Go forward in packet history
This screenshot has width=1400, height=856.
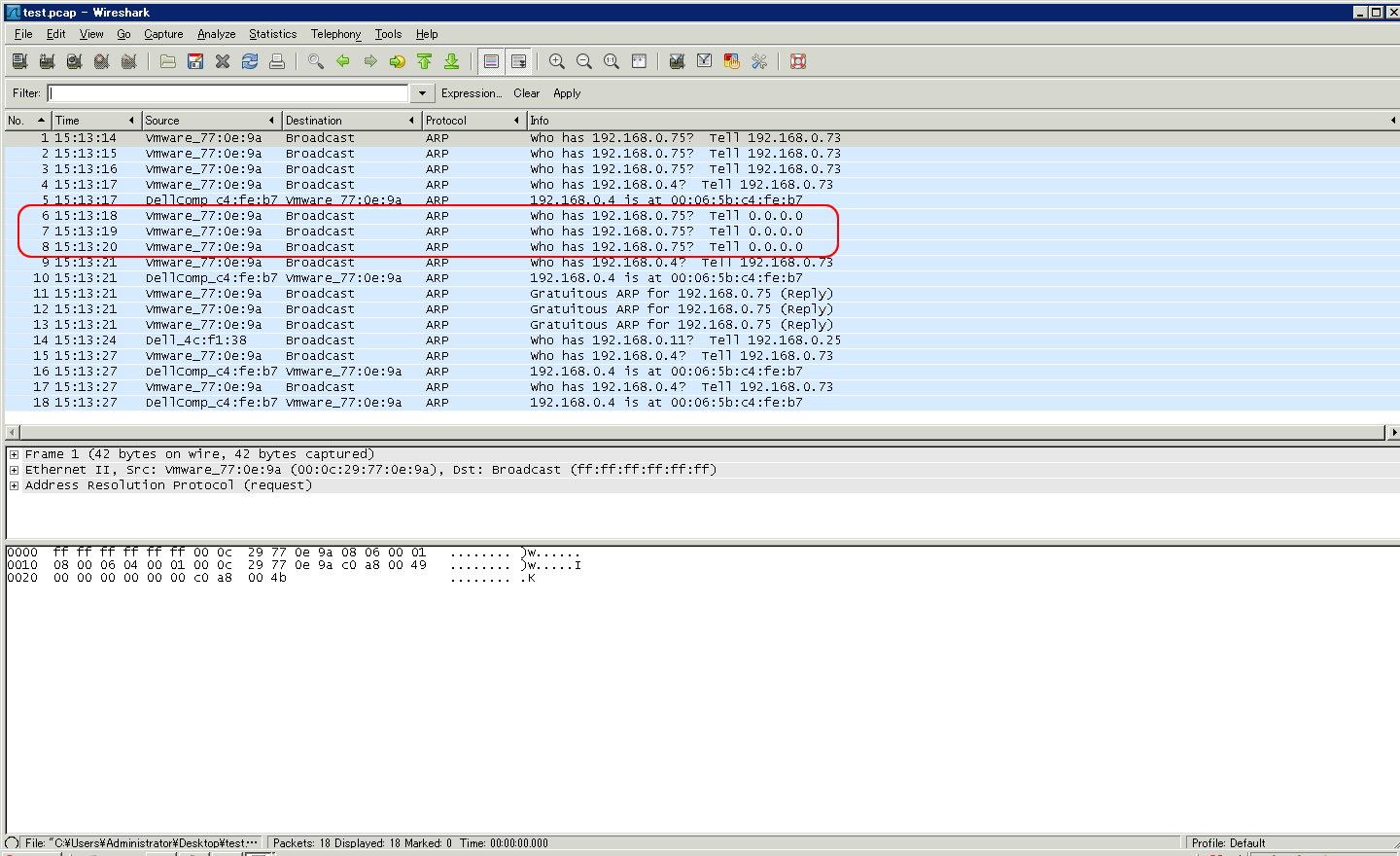[x=370, y=61]
